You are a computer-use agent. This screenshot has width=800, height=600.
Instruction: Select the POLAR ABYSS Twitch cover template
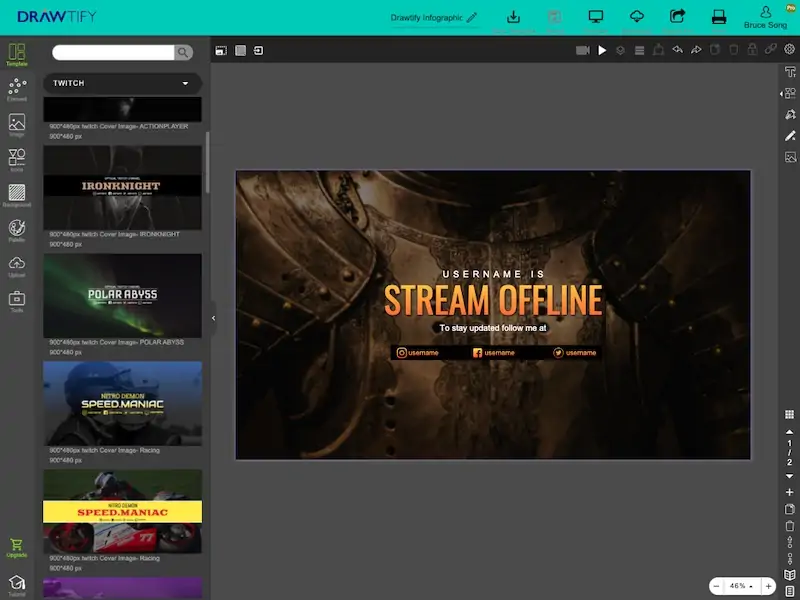[x=122, y=295]
